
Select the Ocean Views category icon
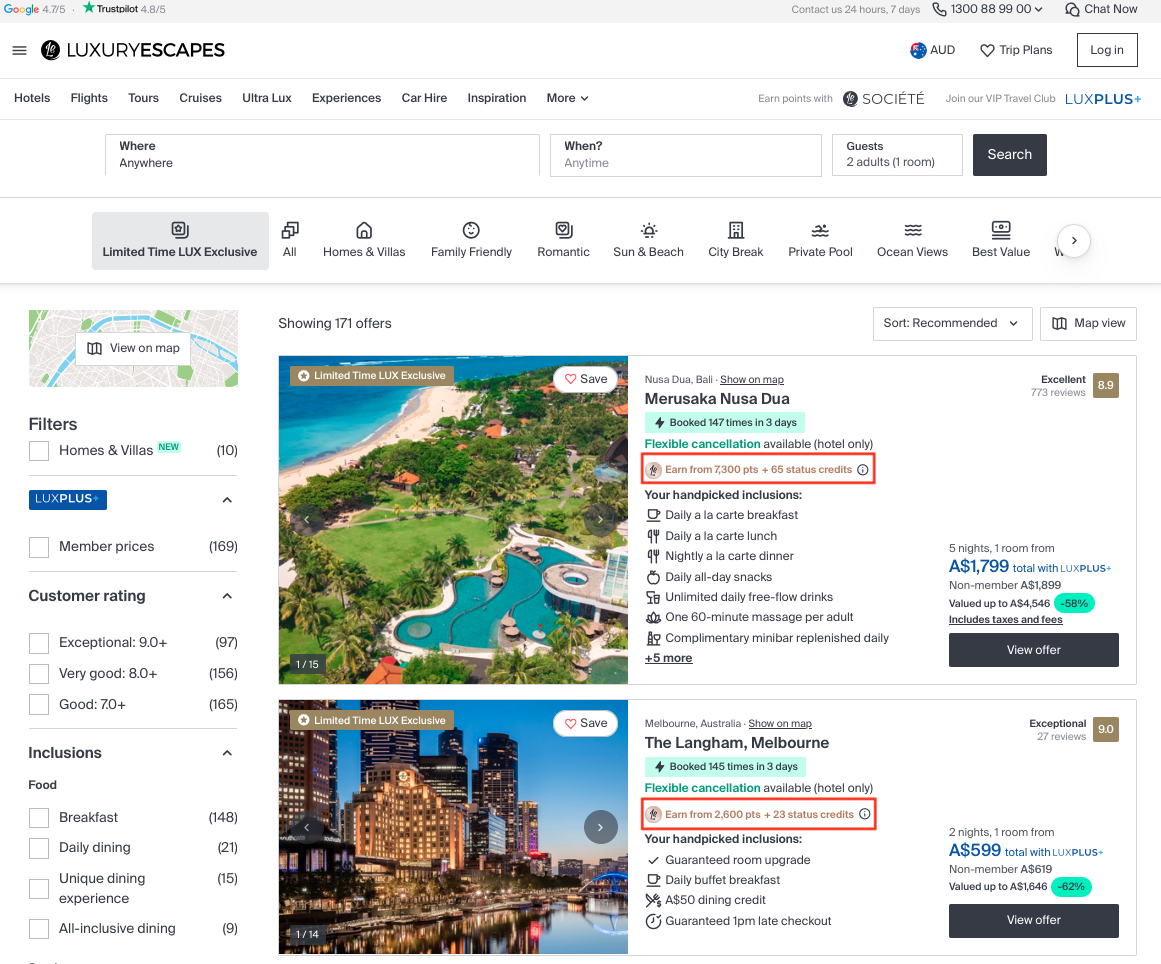[x=912, y=230]
